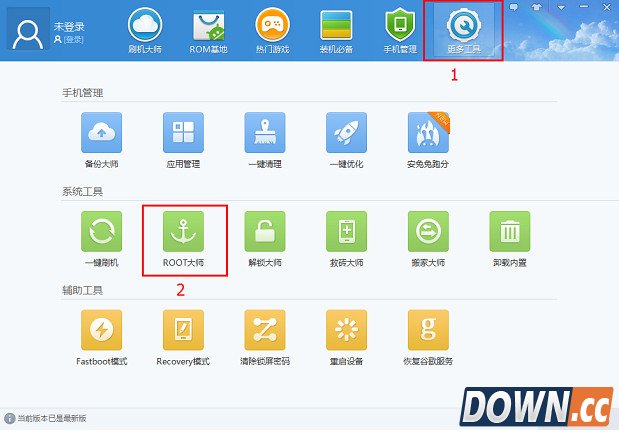Image resolution: width=619 pixels, height=432 pixels.
Task: Select the 手机管理 tab
Action: (x=400, y=30)
